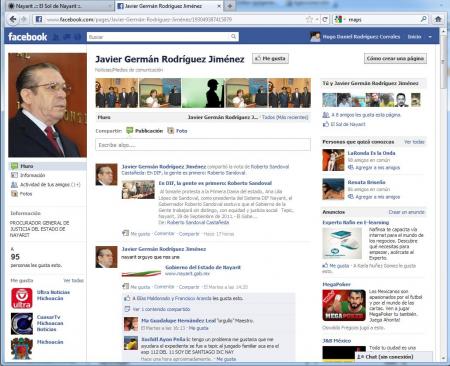
Task: Click the Escribe algo text box
Action: pos(203,145)
